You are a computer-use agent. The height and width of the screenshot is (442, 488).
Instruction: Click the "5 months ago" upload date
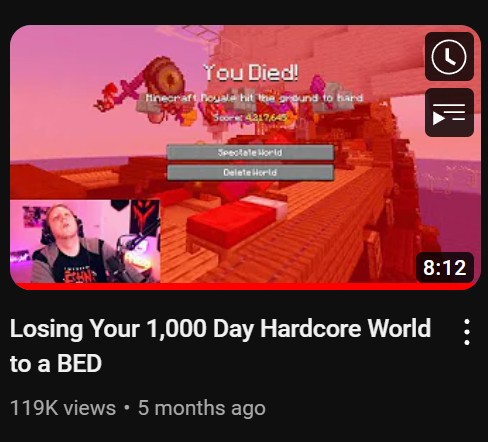tap(202, 408)
